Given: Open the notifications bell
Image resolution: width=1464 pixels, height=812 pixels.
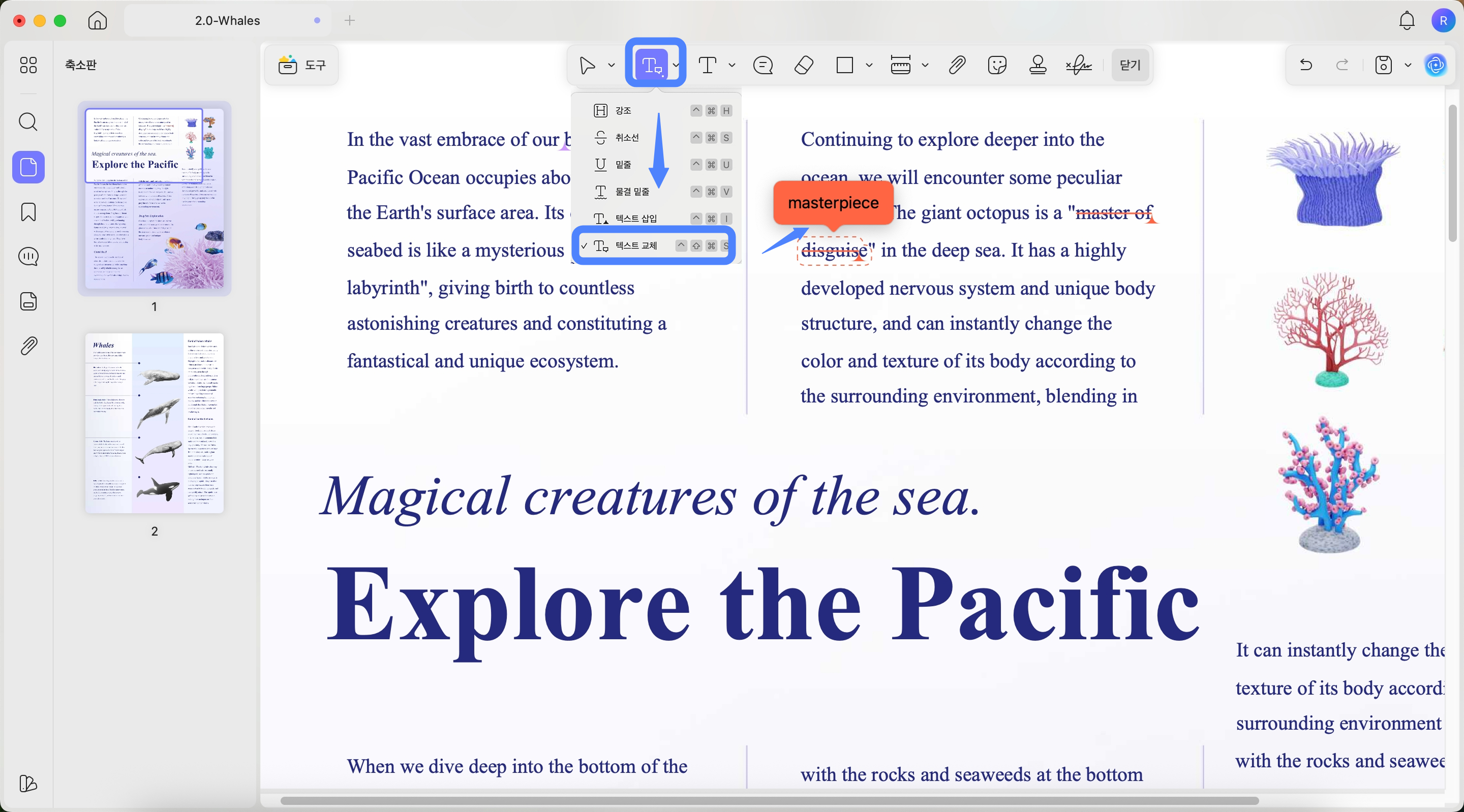Looking at the screenshot, I should (1407, 20).
